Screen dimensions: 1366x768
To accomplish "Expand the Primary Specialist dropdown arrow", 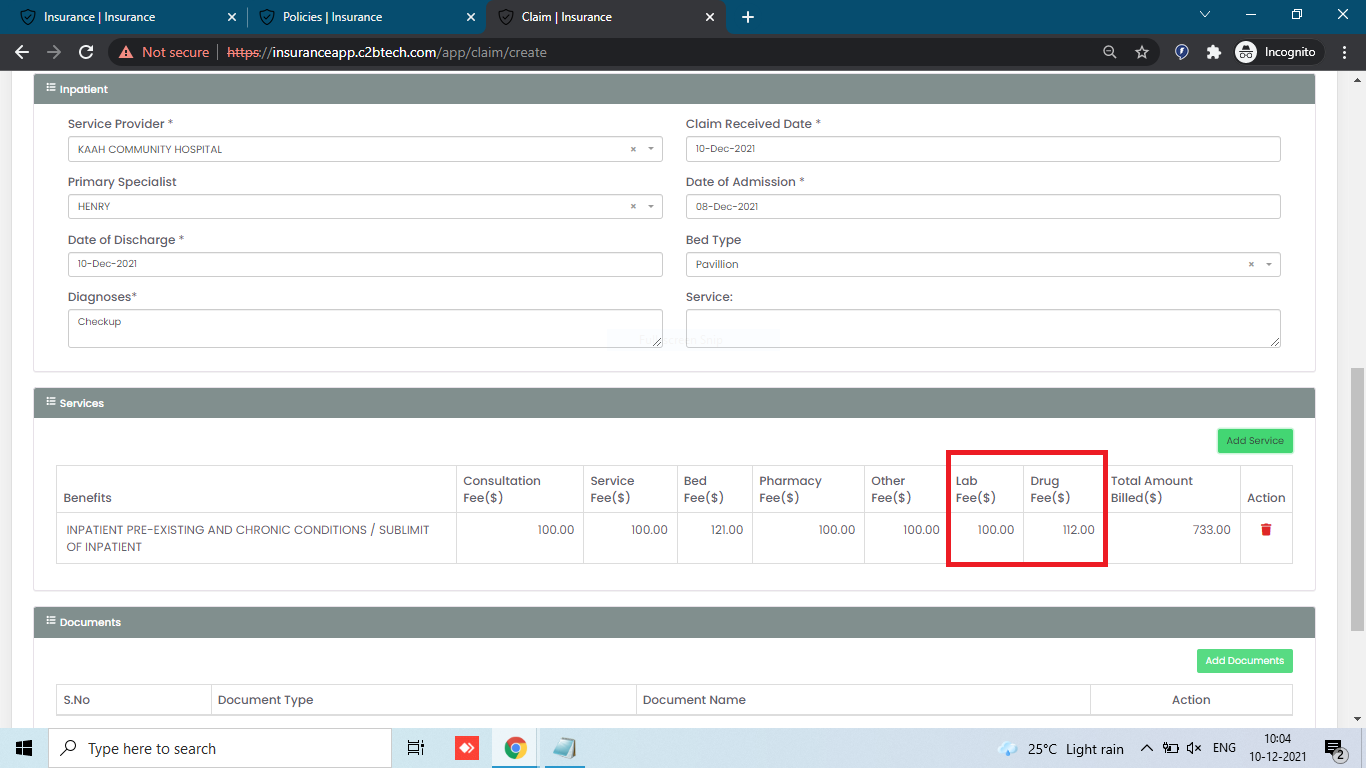I will point(651,207).
